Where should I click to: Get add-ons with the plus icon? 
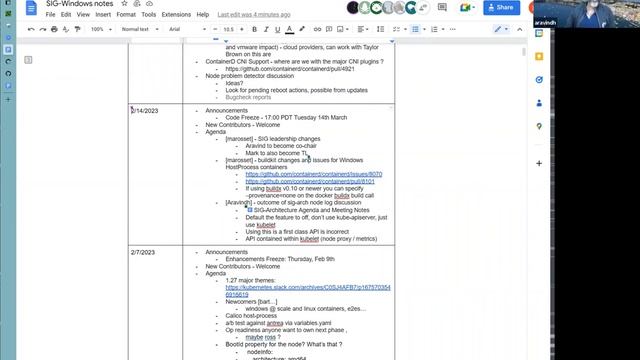click(x=539, y=163)
